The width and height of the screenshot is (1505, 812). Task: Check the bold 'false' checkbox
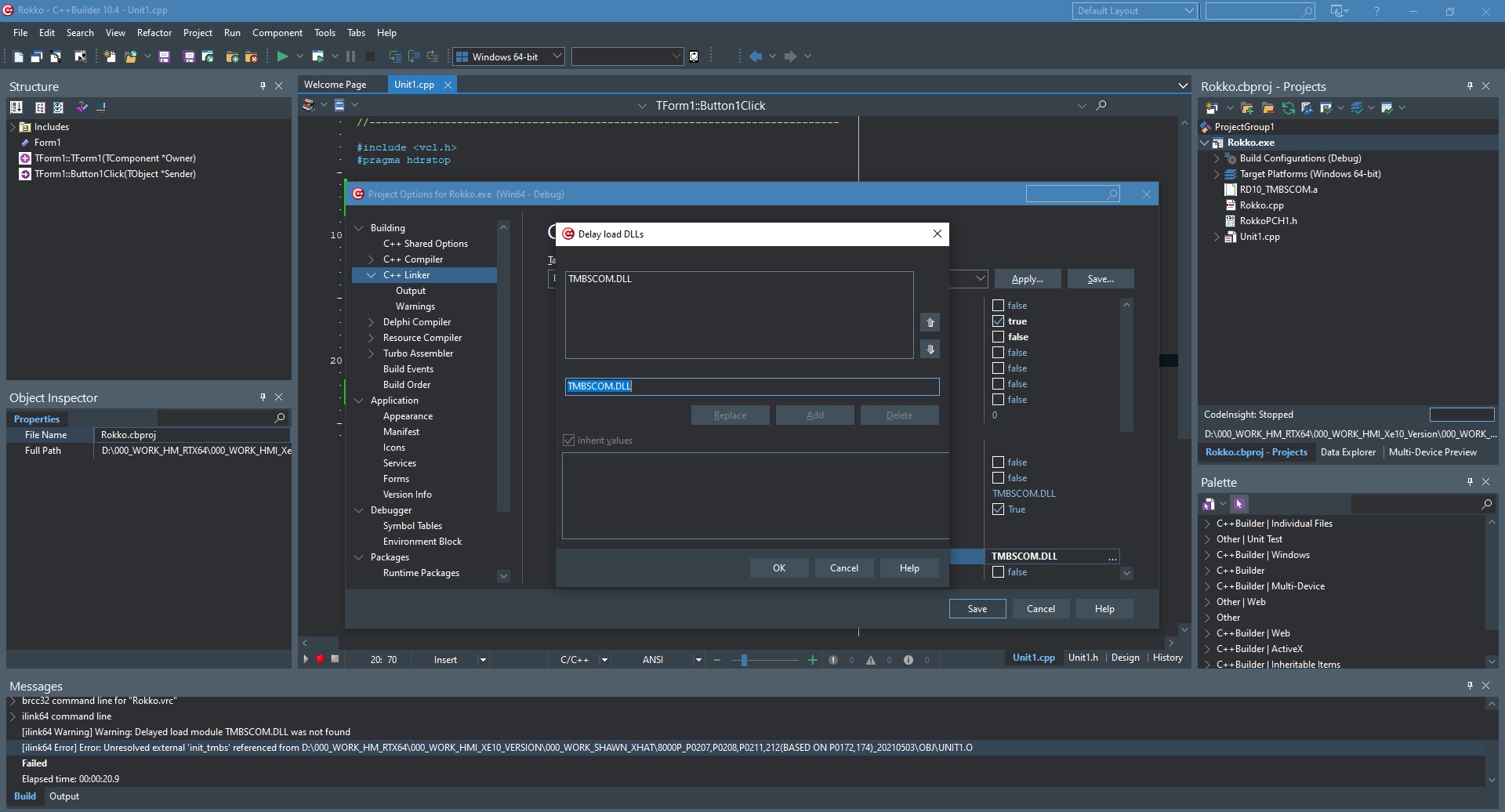(x=998, y=337)
